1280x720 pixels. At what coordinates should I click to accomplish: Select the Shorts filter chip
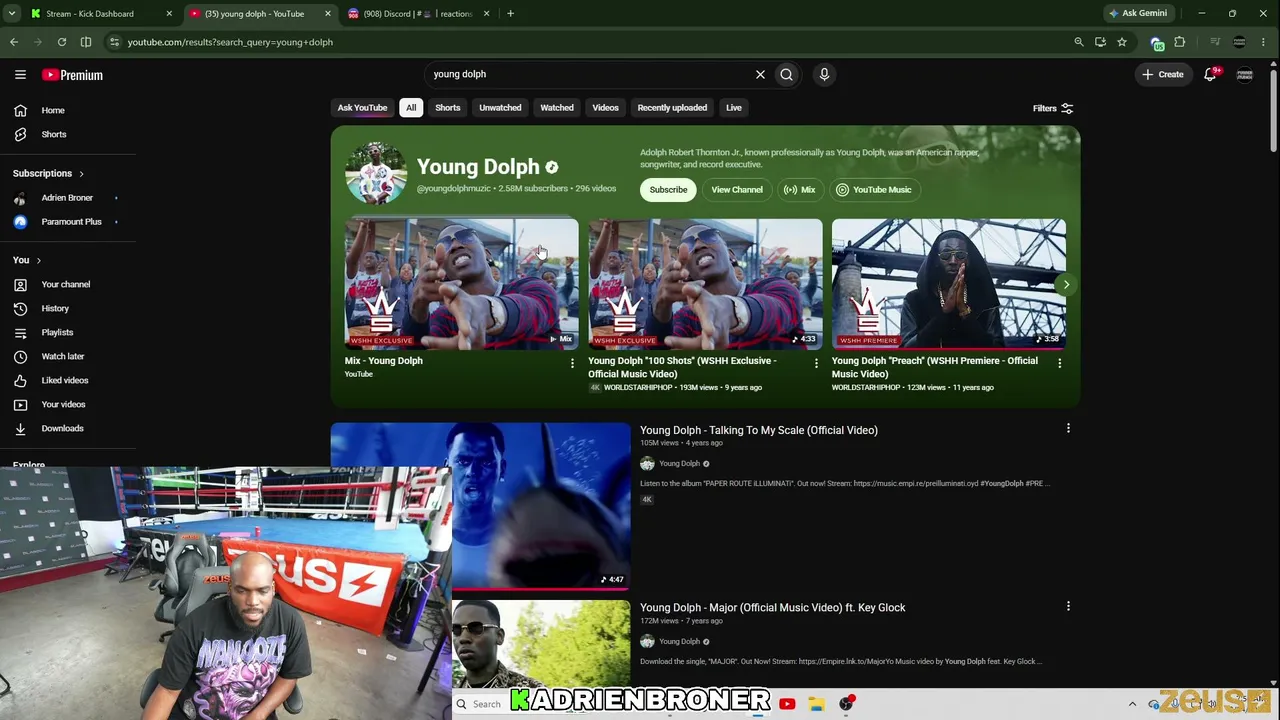point(448,108)
